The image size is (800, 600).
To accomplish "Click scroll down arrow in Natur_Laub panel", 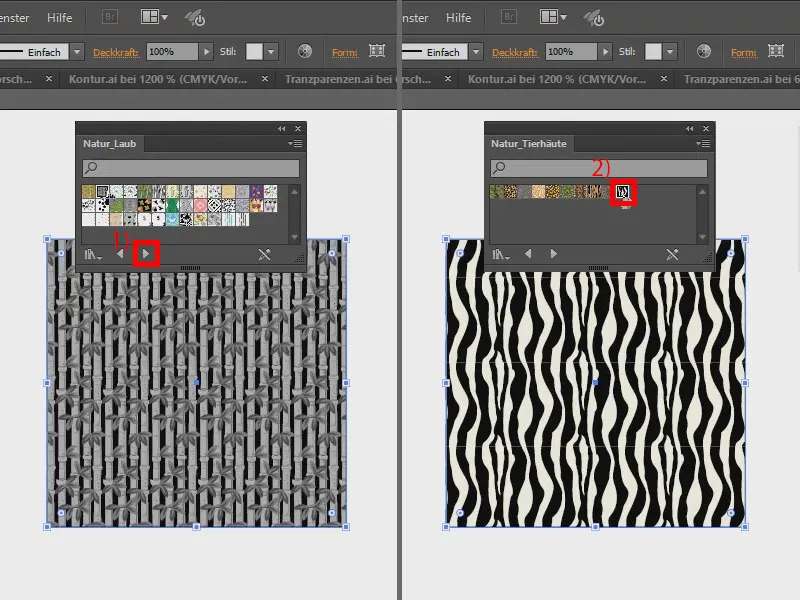I will click(x=294, y=237).
